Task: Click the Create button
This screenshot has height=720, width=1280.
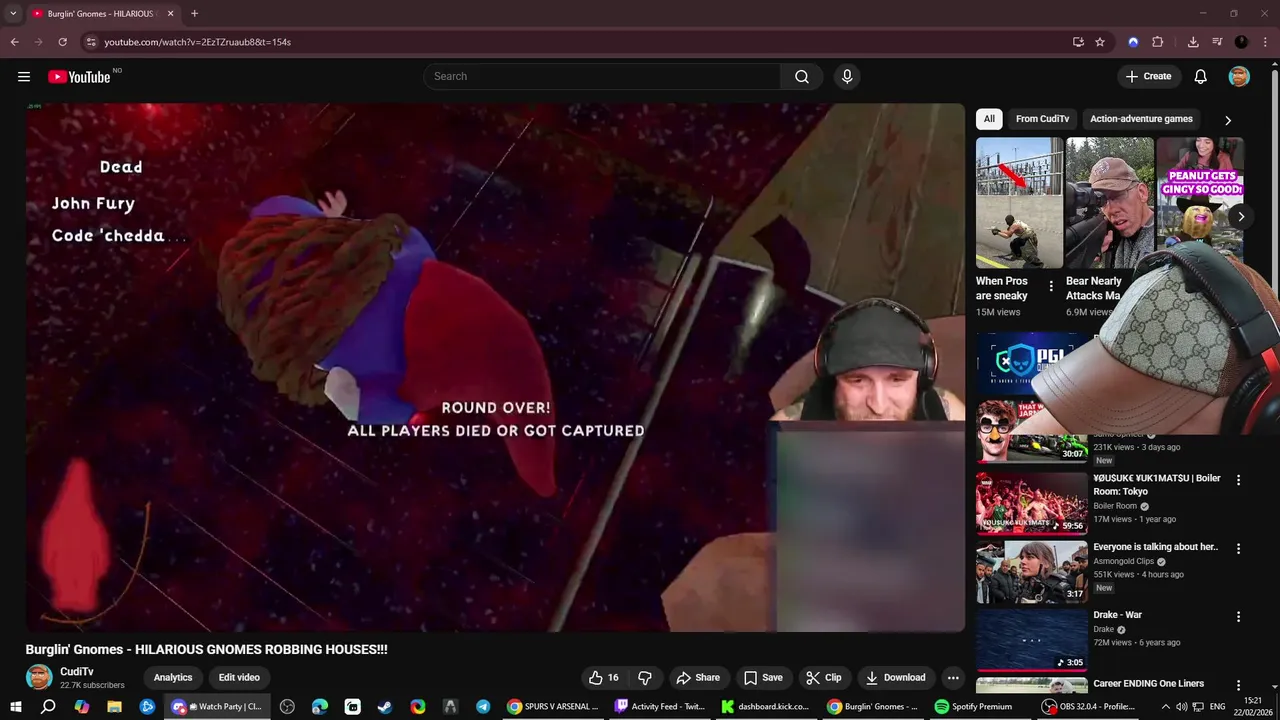Action: coord(1148,77)
